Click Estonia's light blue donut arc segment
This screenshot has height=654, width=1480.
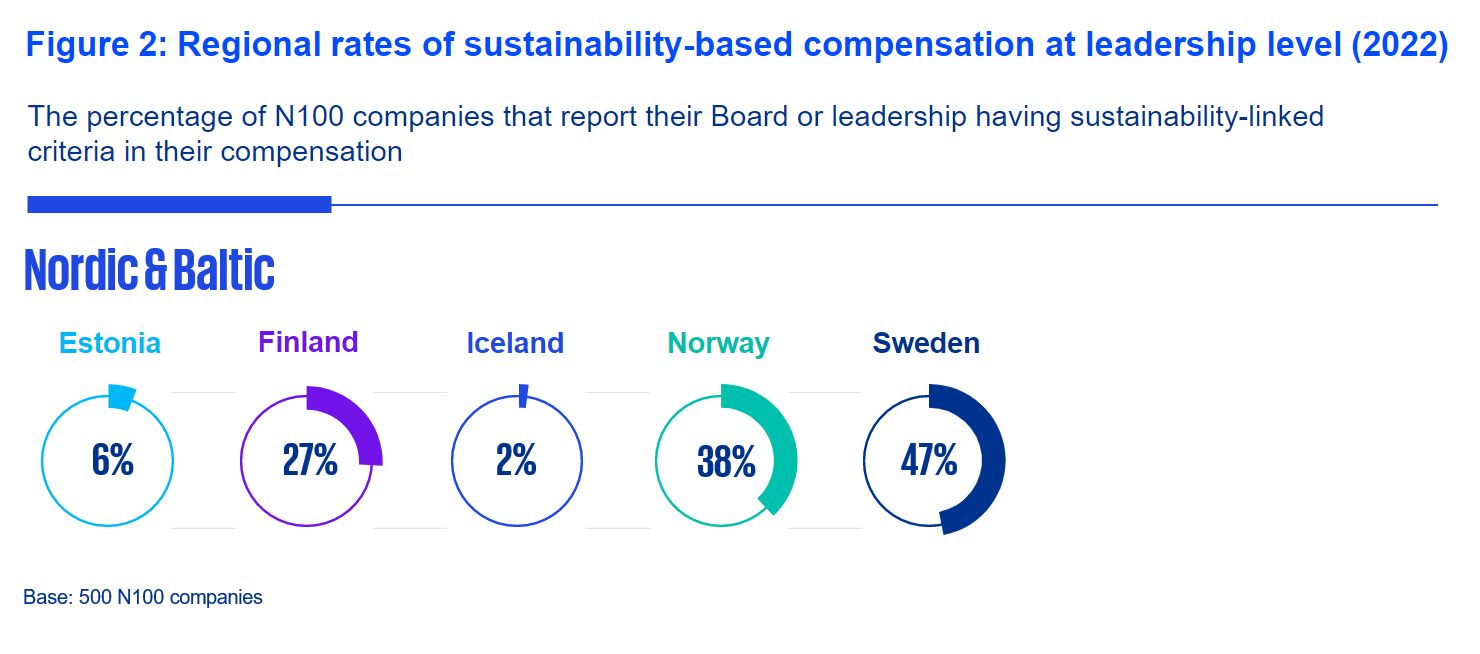tap(120, 397)
